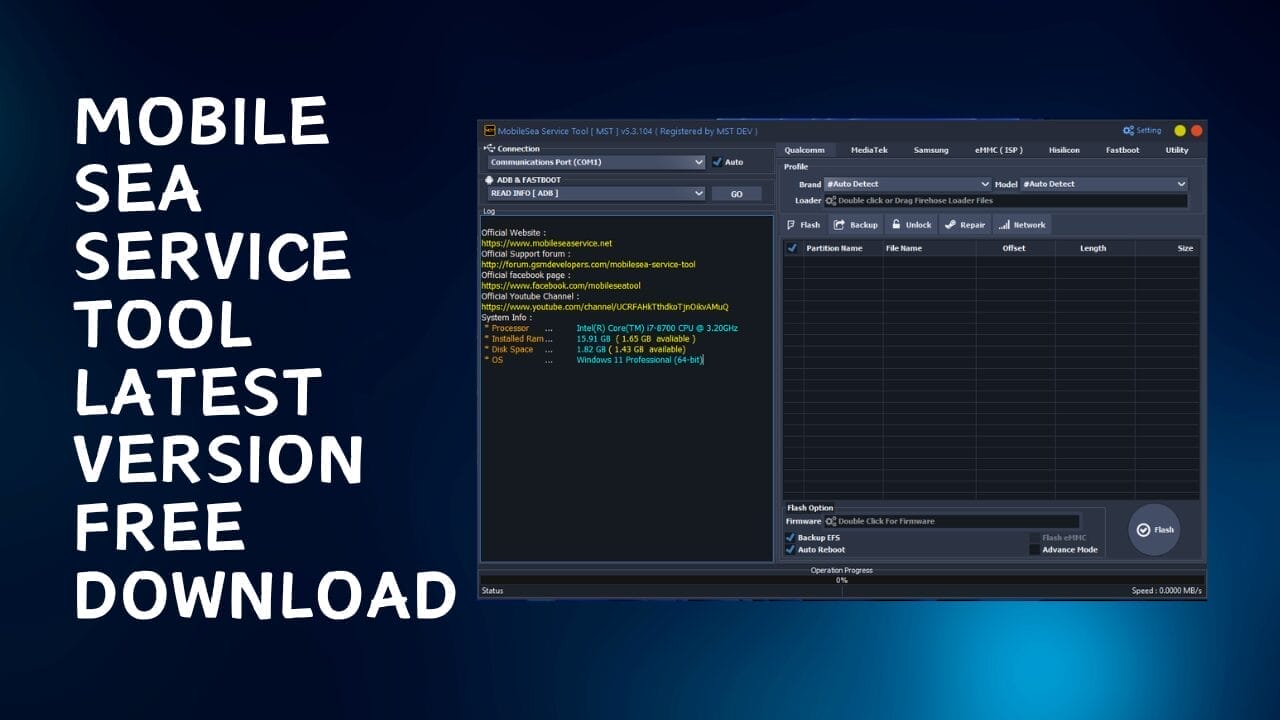Select the Repair wrench icon
This screenshot has height=720, width=1280.
950,225
